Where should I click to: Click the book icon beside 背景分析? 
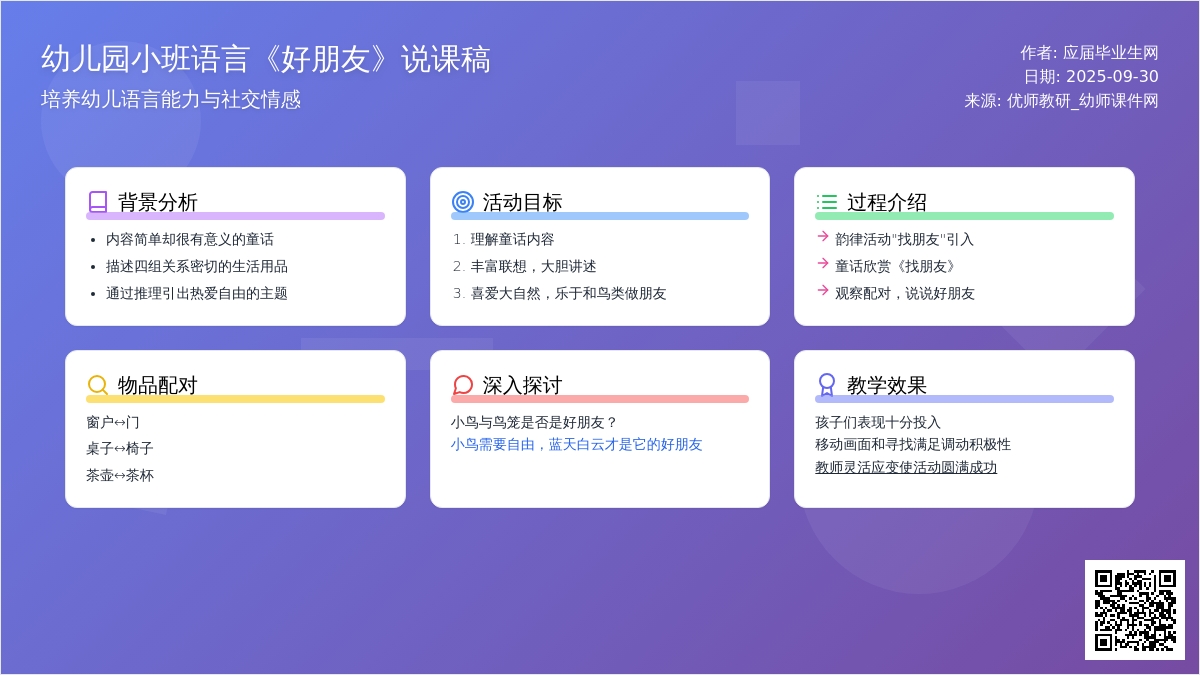point(98,202)
